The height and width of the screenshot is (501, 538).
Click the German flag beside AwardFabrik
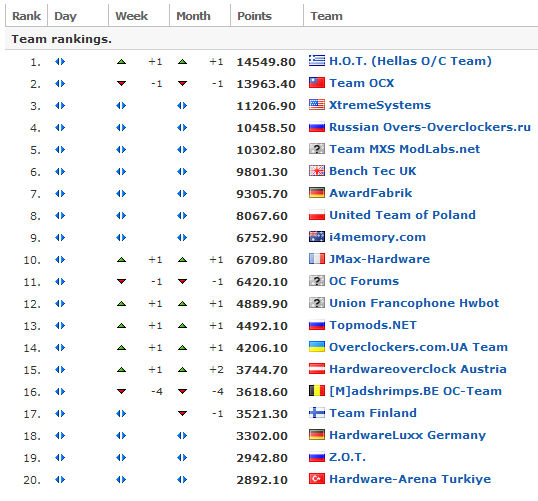tap(317, 193)
